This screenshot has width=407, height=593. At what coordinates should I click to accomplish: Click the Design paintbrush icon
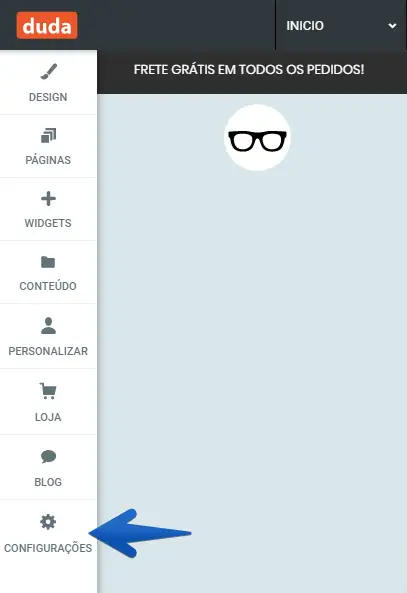coord(48,72)
